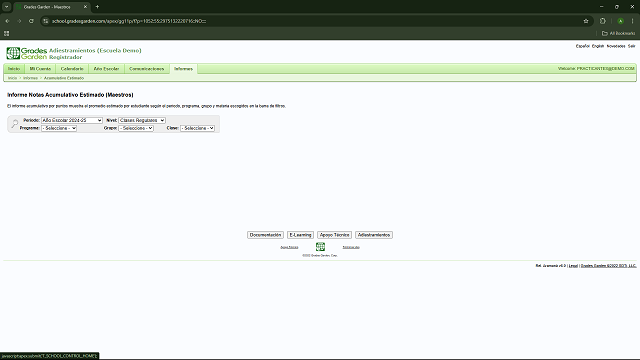Close the Grades Garden browser tab
640x360 pixels.
pyautogui.click(x=85, y=7)
